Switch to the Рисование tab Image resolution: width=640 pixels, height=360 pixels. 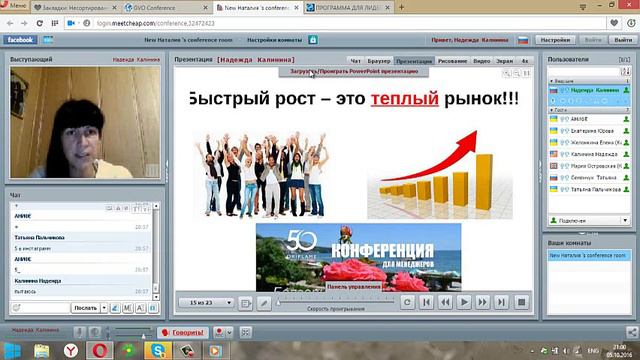click(452, 61)
